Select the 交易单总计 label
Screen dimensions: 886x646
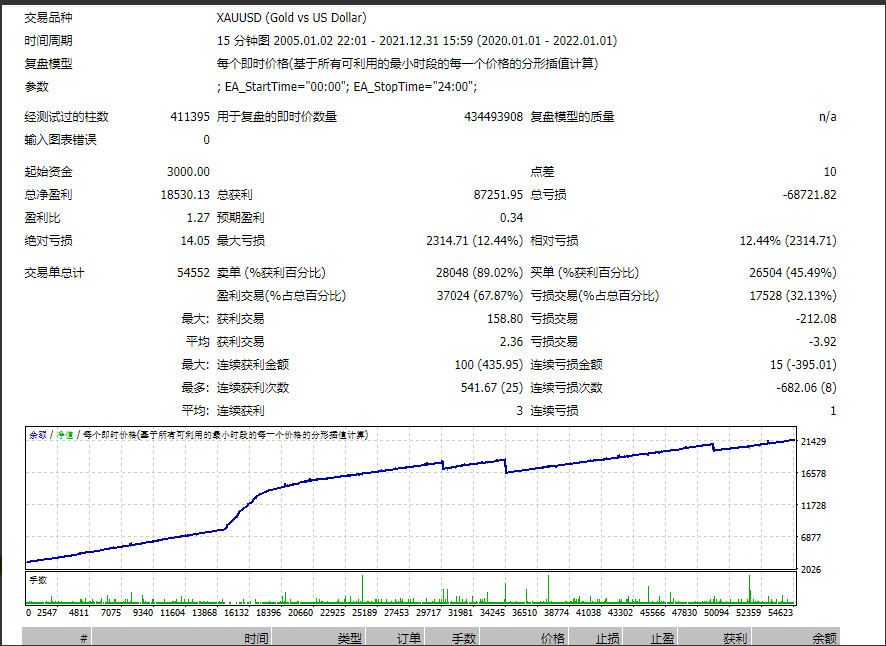[54, 272]
